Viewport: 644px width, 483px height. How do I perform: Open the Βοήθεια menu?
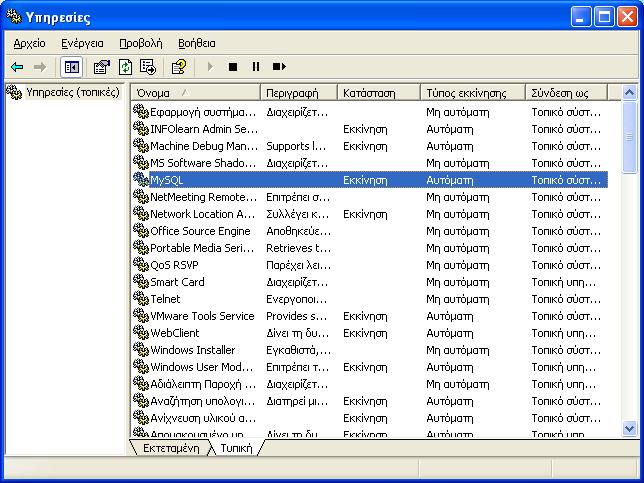[196, 43]
